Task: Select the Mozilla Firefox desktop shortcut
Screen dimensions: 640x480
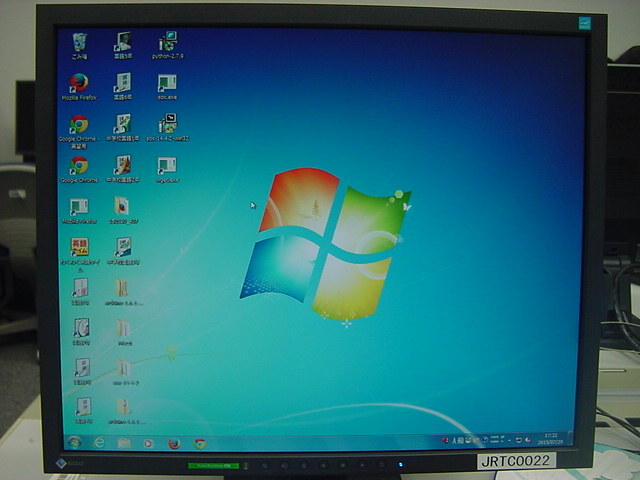Action: (x=79, y=87)
